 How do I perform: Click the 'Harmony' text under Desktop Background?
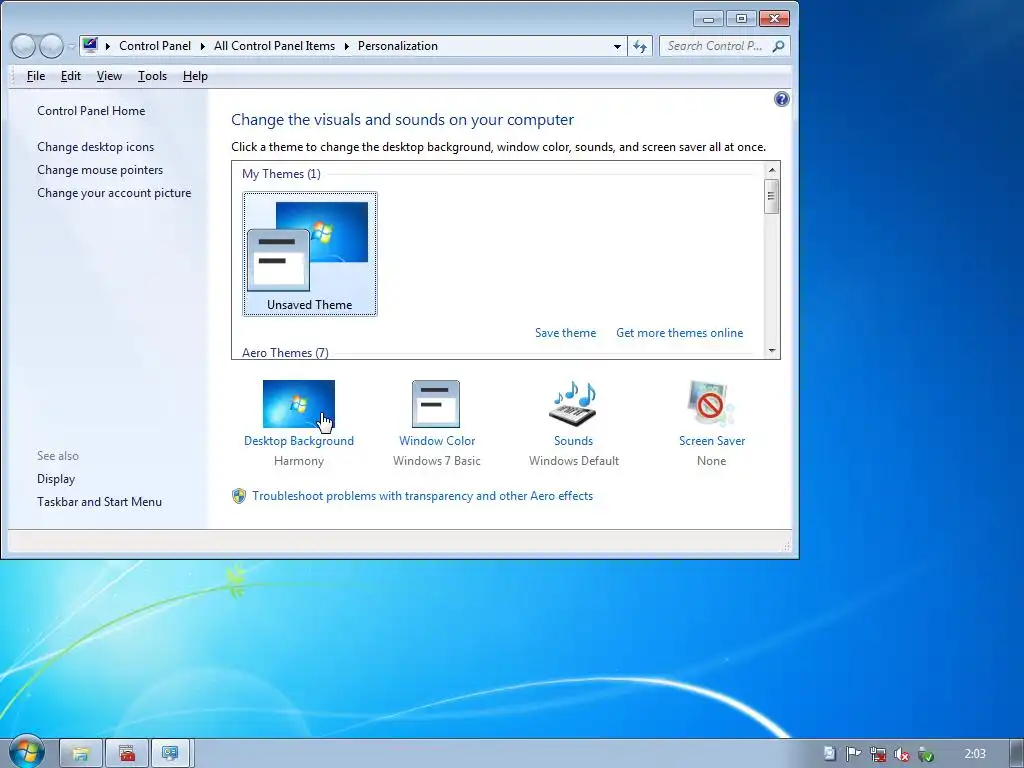(298, 460)
